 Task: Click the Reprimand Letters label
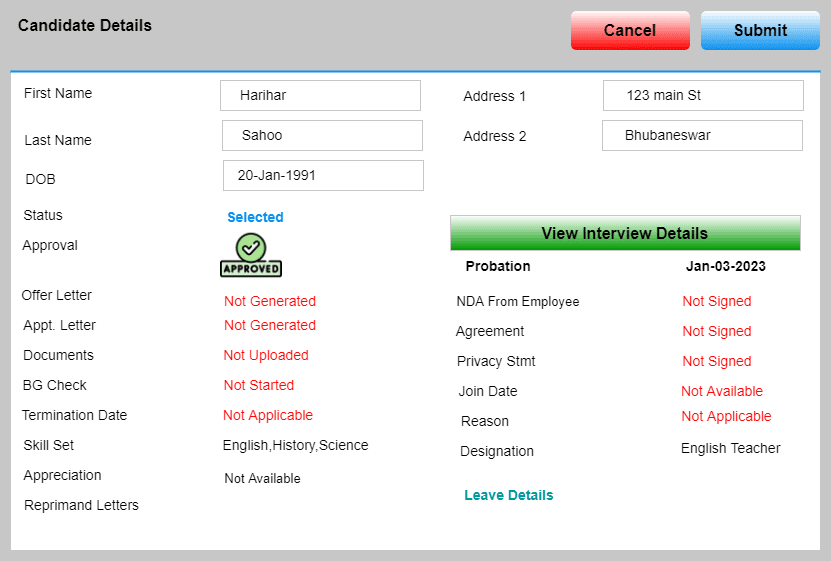81,505
